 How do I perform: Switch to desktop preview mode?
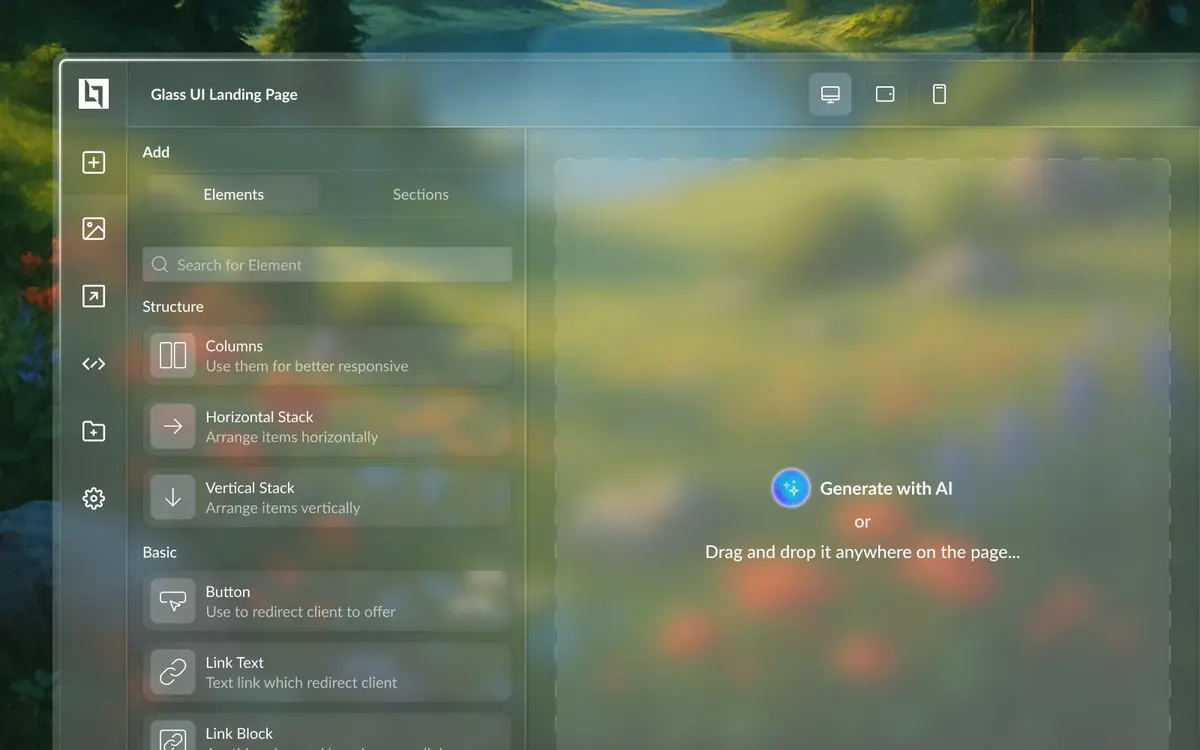[830, 94]
